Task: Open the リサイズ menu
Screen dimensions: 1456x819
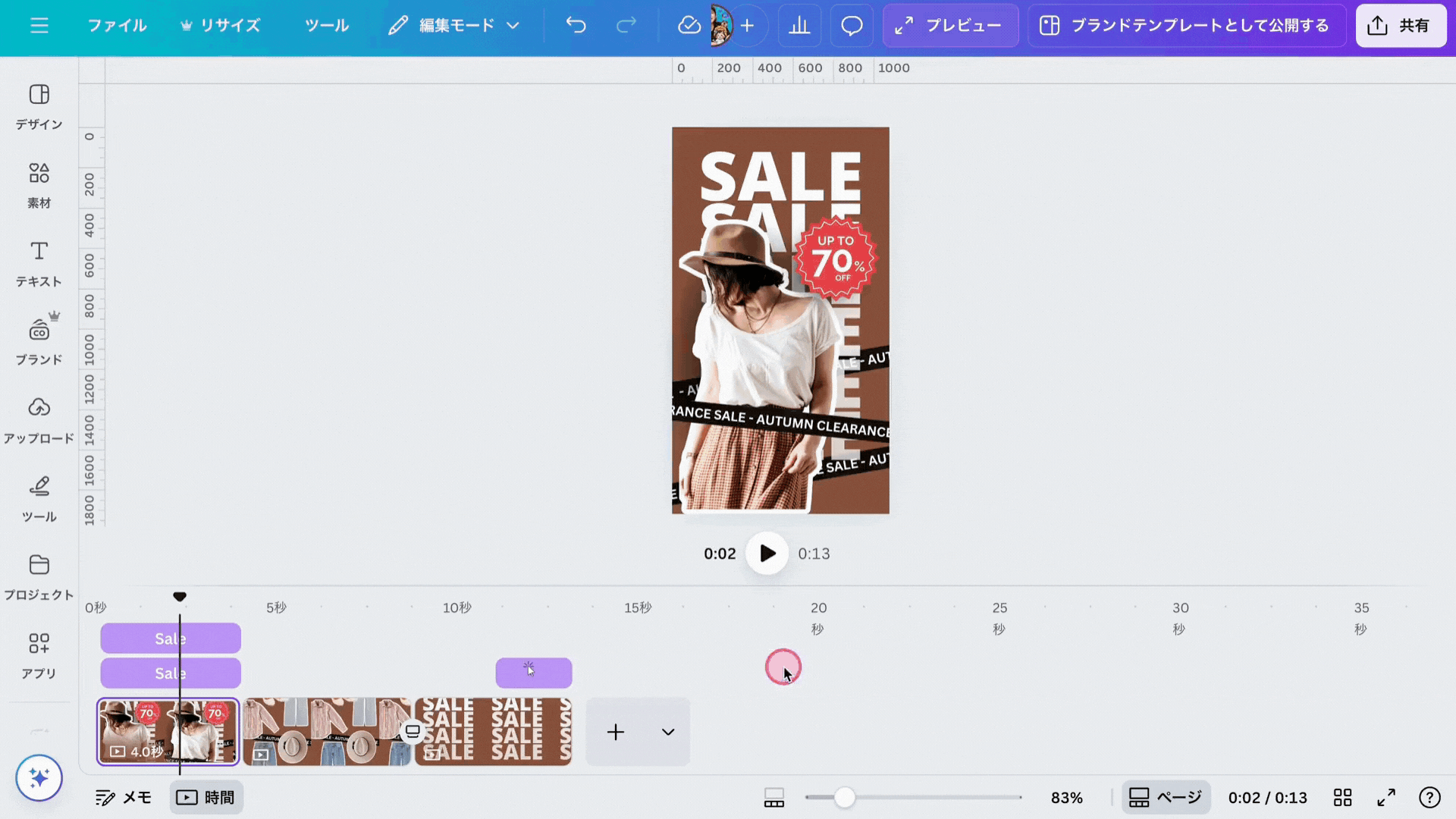Action: pyautogui.click(x=220, y=26)
